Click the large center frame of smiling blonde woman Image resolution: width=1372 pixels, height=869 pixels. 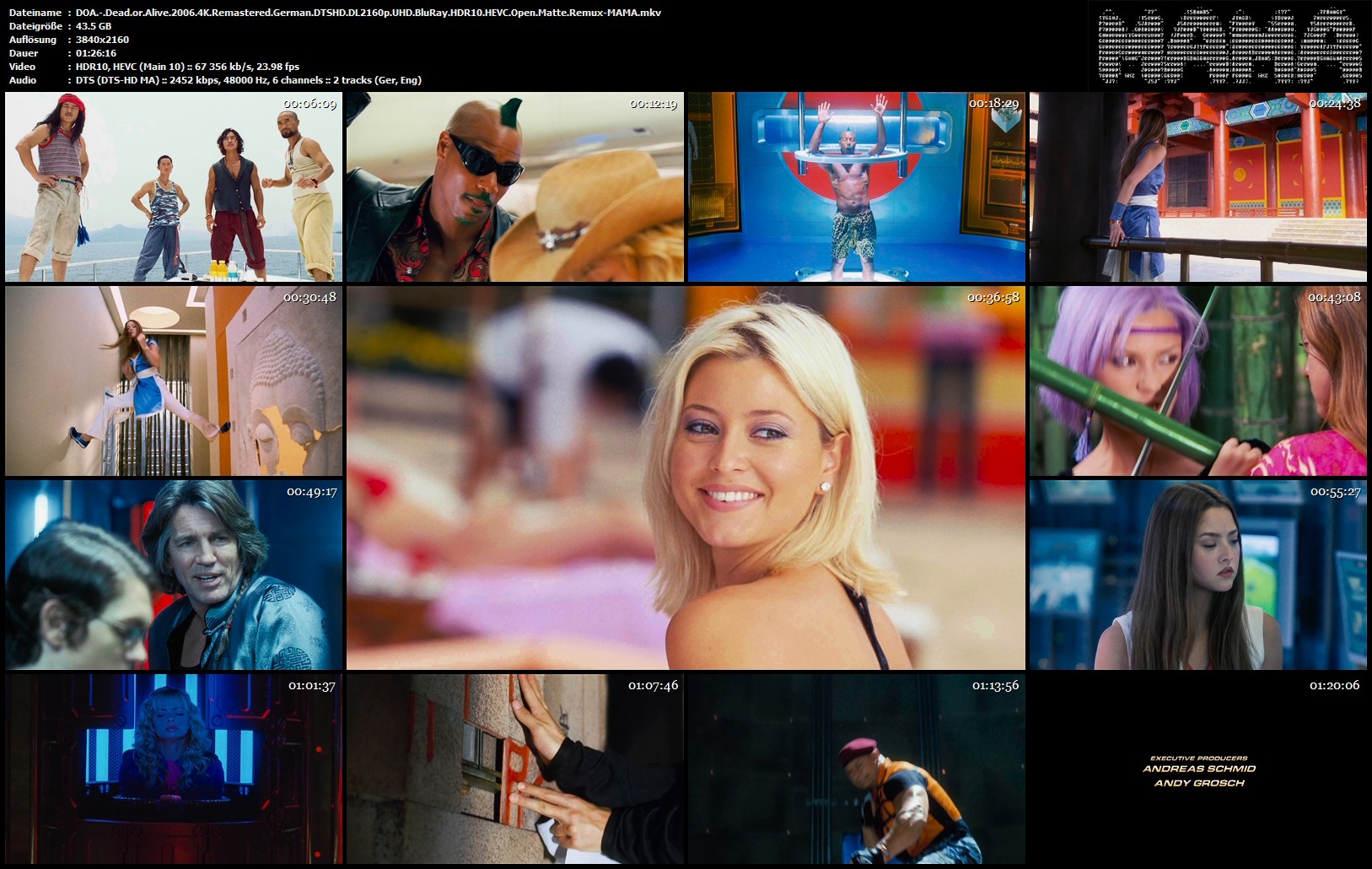click(x=686, y=478)
